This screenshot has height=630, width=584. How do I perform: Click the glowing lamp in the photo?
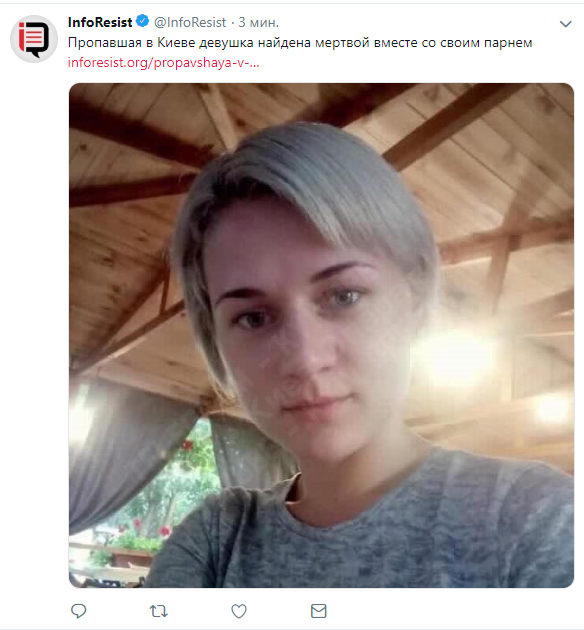point(453,356)
